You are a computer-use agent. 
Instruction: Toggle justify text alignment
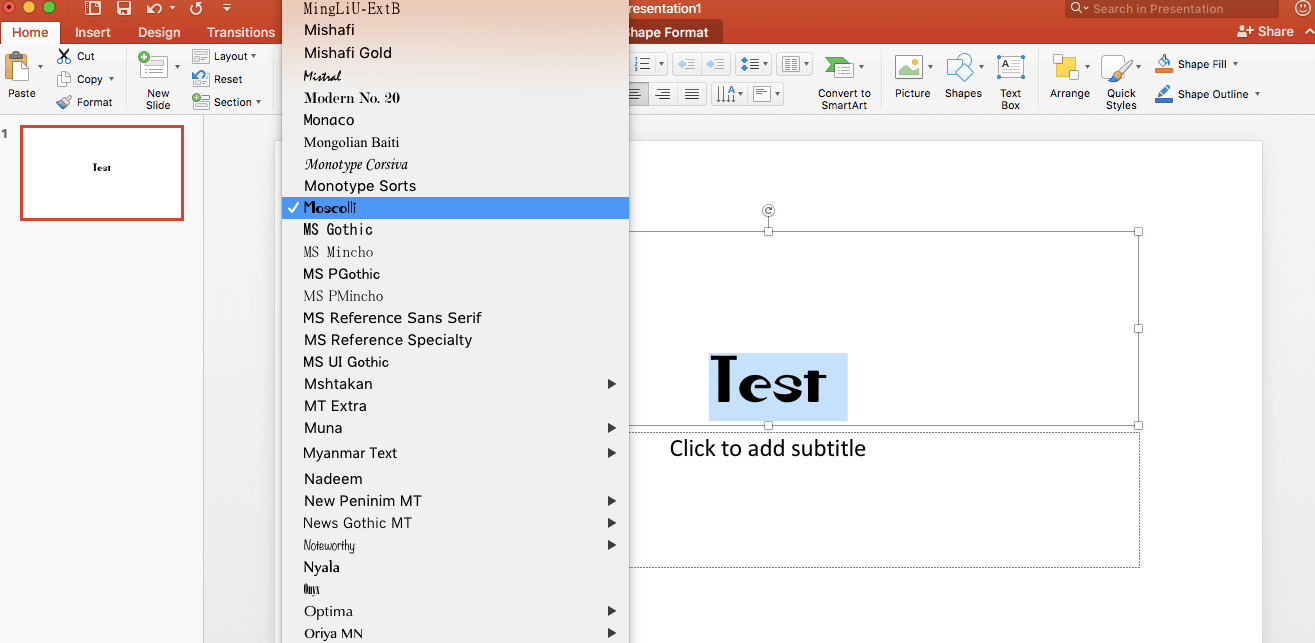[690, 94]
